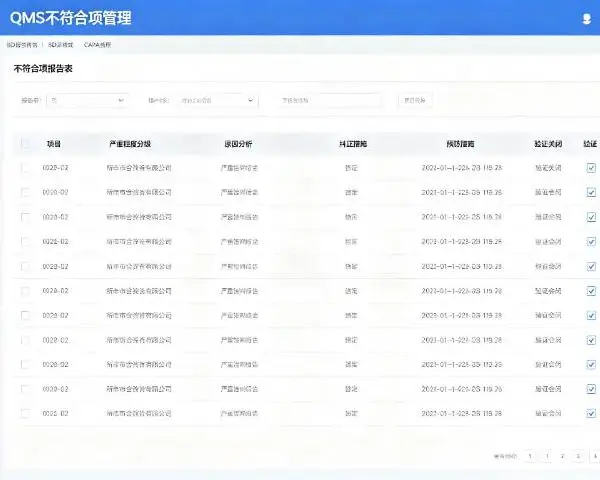
Task: Uncheck the last row's verification checkbox
Action: (591, 413)
